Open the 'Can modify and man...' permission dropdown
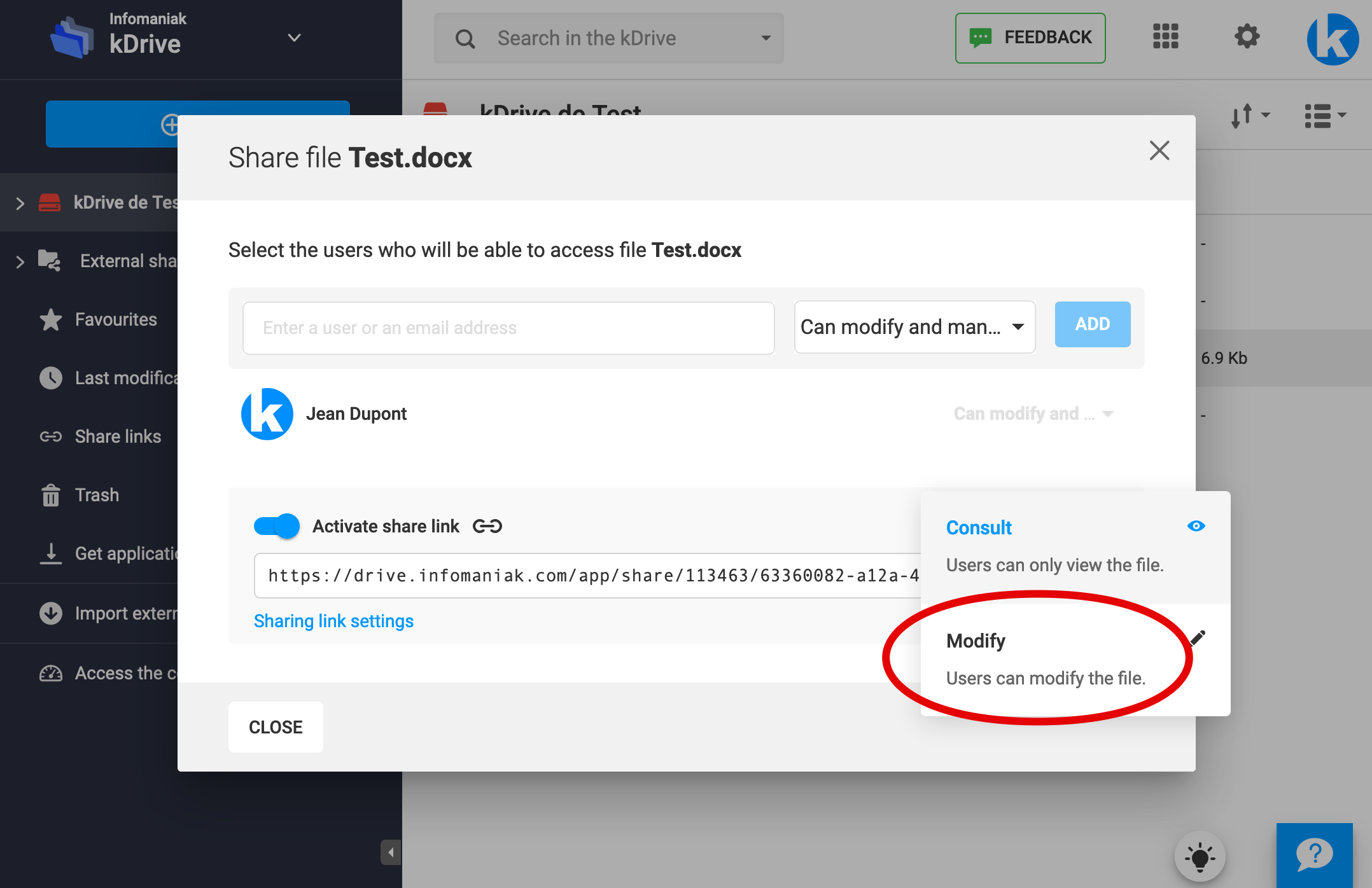 click(914, 327)
